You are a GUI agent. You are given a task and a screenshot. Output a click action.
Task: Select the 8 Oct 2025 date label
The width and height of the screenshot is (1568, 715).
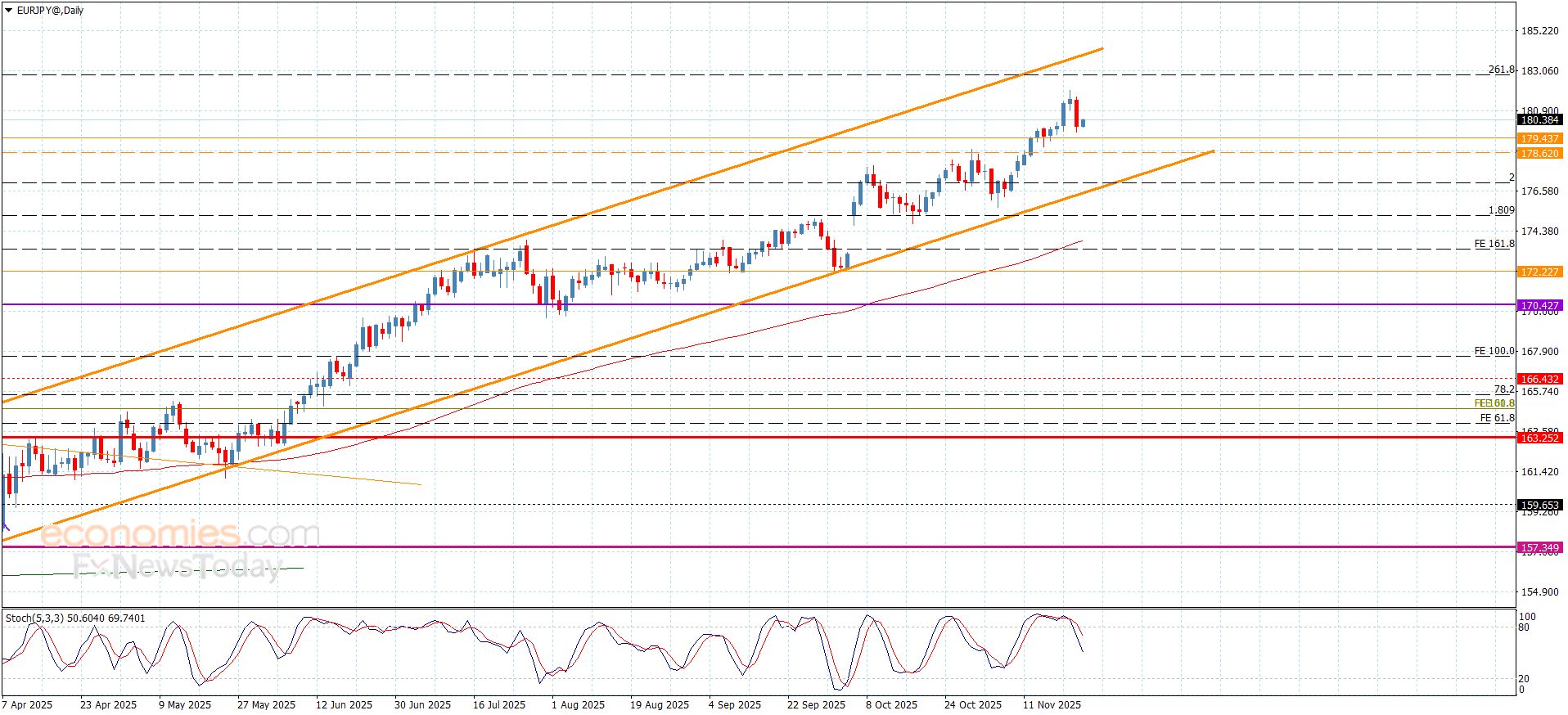coord(892,705)
